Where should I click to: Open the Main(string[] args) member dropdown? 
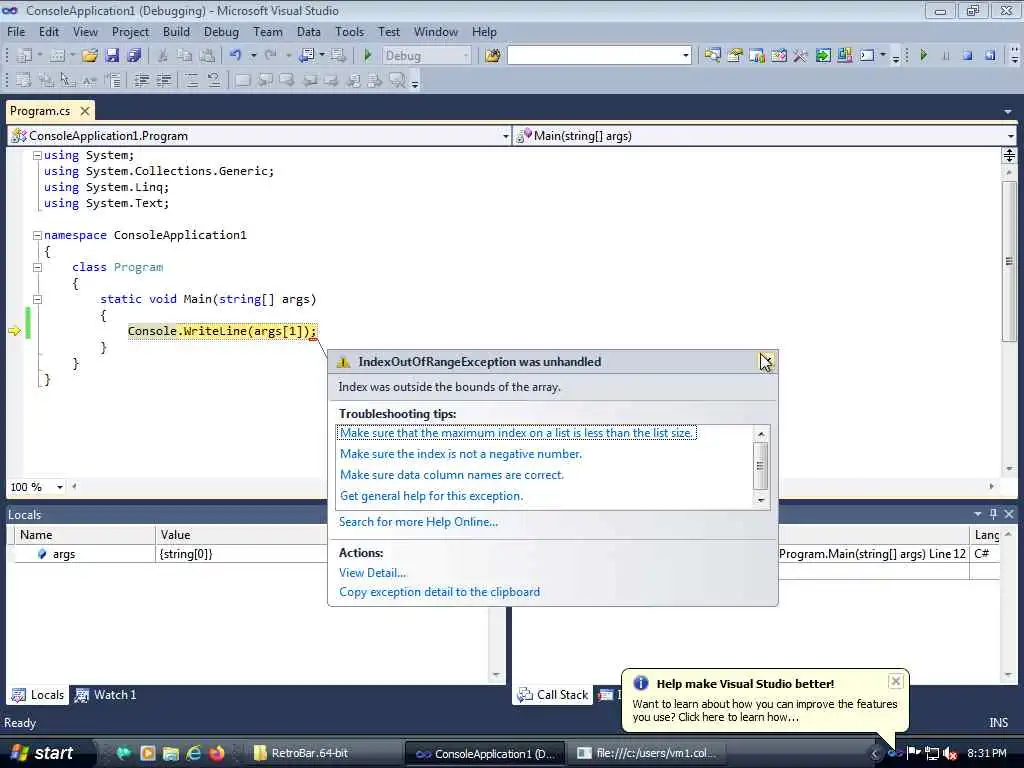click(x=1010, y=136)
